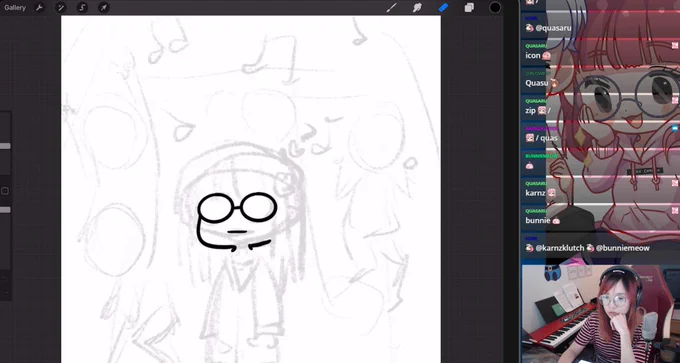Click the streamer webcam feed

[601, 314]
